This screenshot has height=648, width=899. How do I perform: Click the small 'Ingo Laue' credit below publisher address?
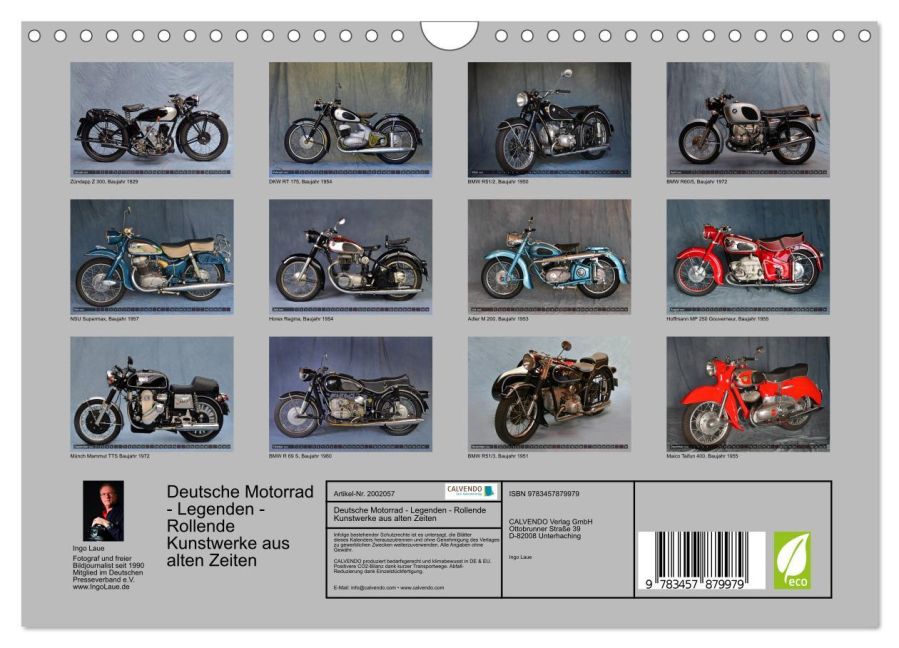coord(520,557)
